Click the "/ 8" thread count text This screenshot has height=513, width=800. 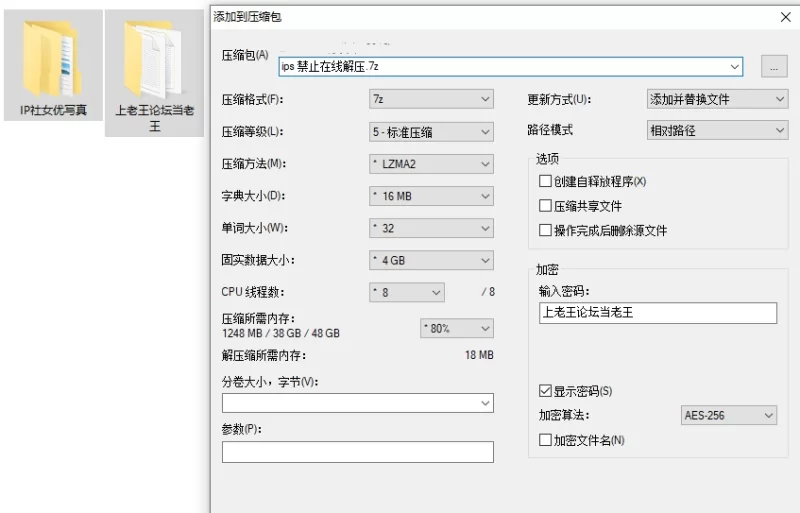pos(488,292)
